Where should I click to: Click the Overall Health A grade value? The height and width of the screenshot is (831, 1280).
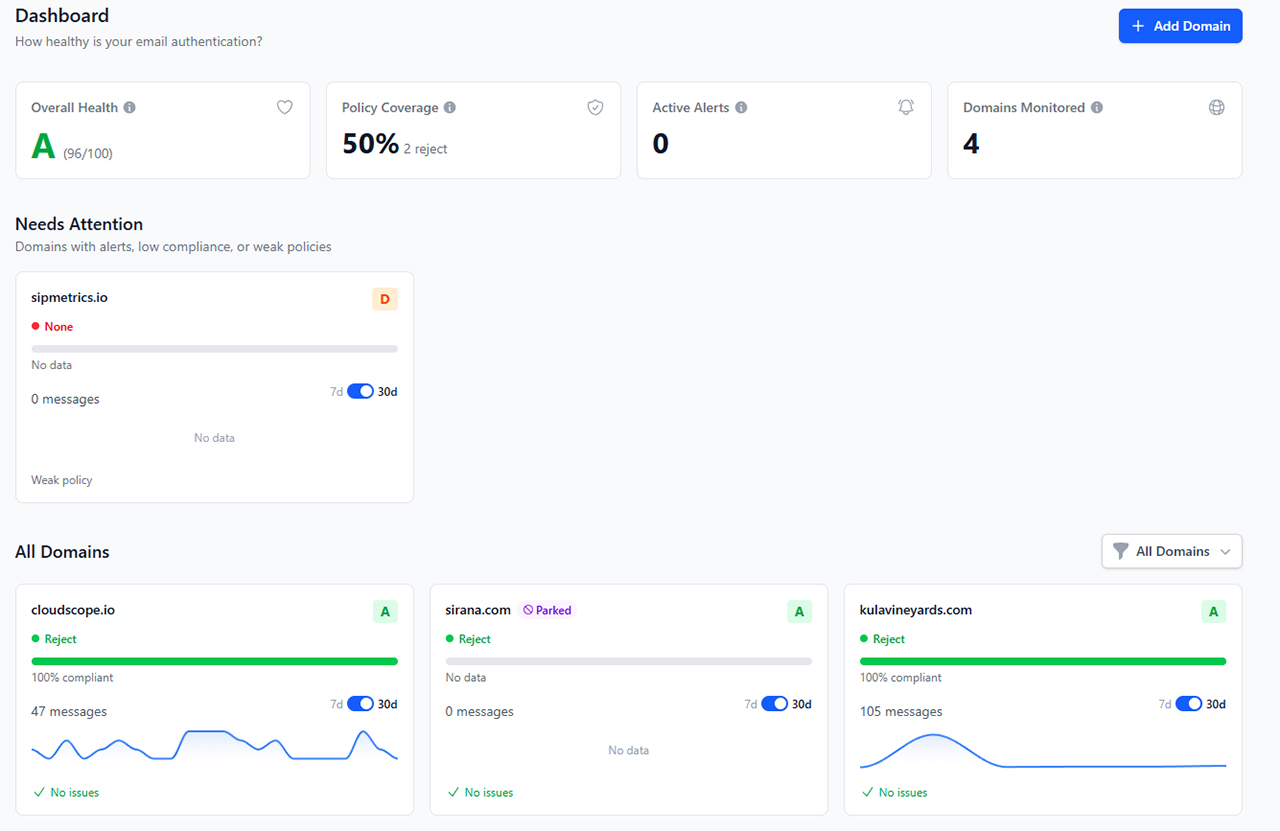pyautogui.click(x=43, y=146)
